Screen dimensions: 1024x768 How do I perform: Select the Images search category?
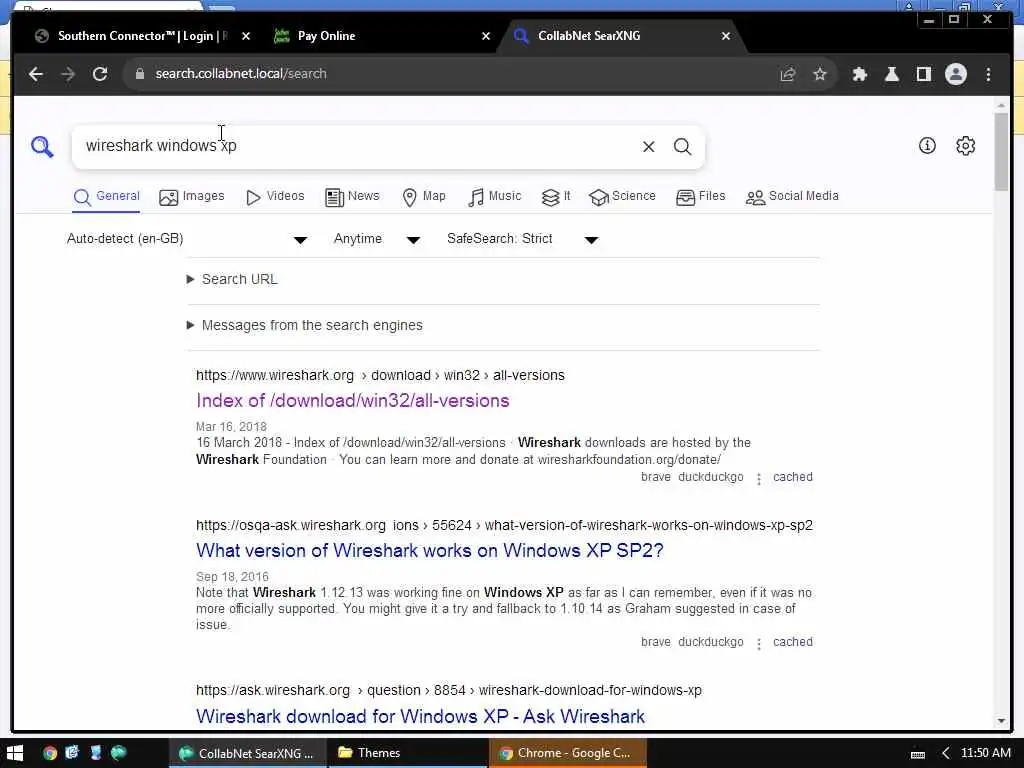point(191,197)
